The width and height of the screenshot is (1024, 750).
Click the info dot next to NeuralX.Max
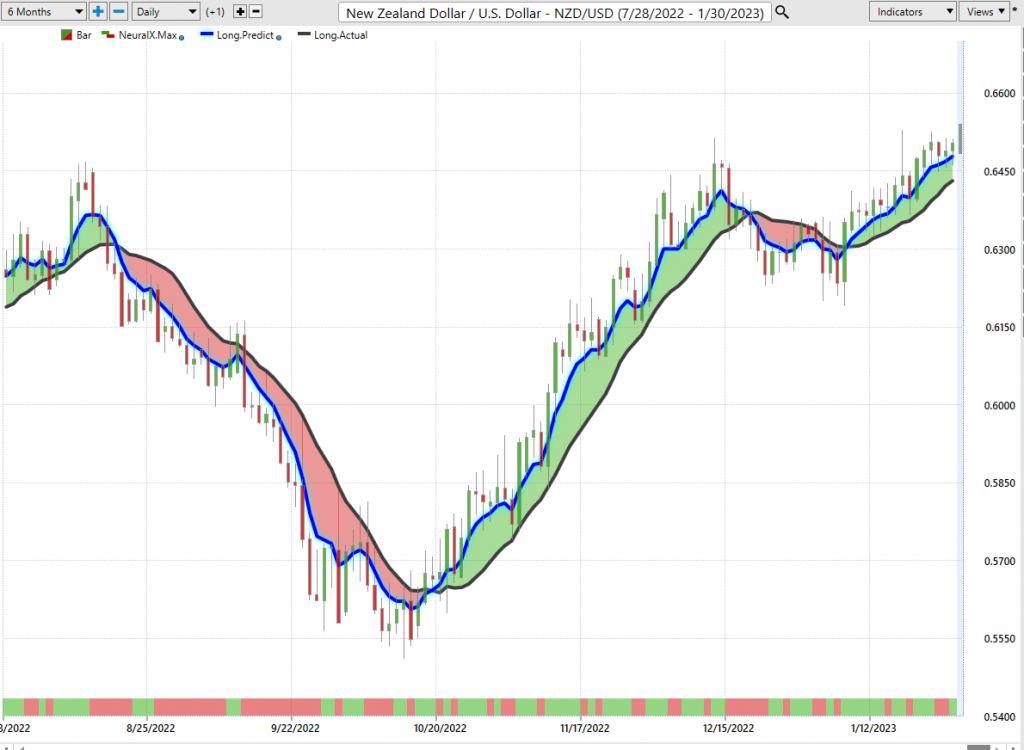182,38
